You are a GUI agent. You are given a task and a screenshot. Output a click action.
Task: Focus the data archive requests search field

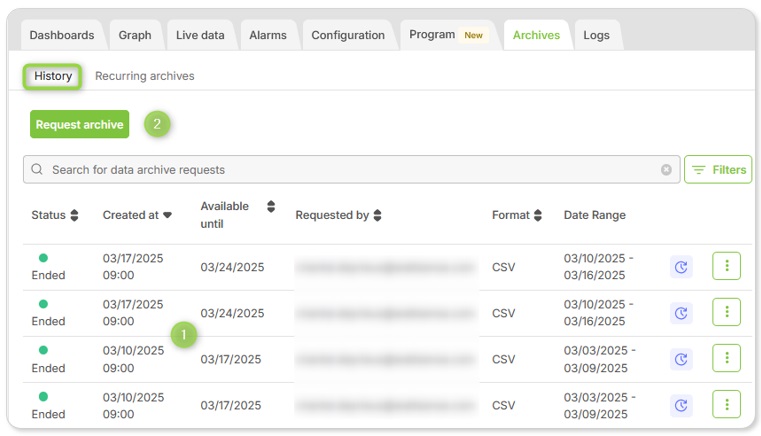pyautogui.click(x=351, y=169)
